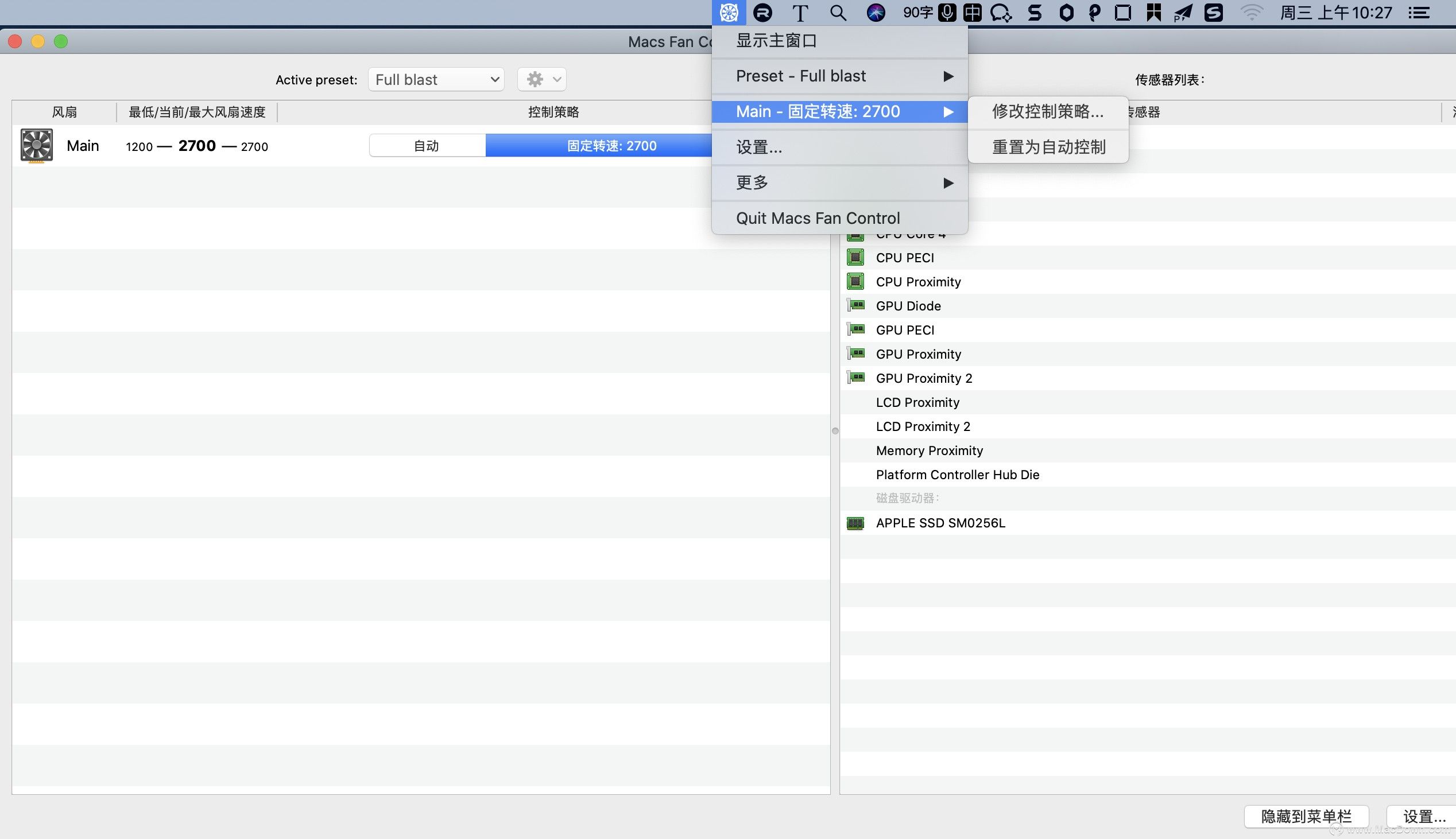Select Main - 固定转速: 2700 menu item

(840, 111)
